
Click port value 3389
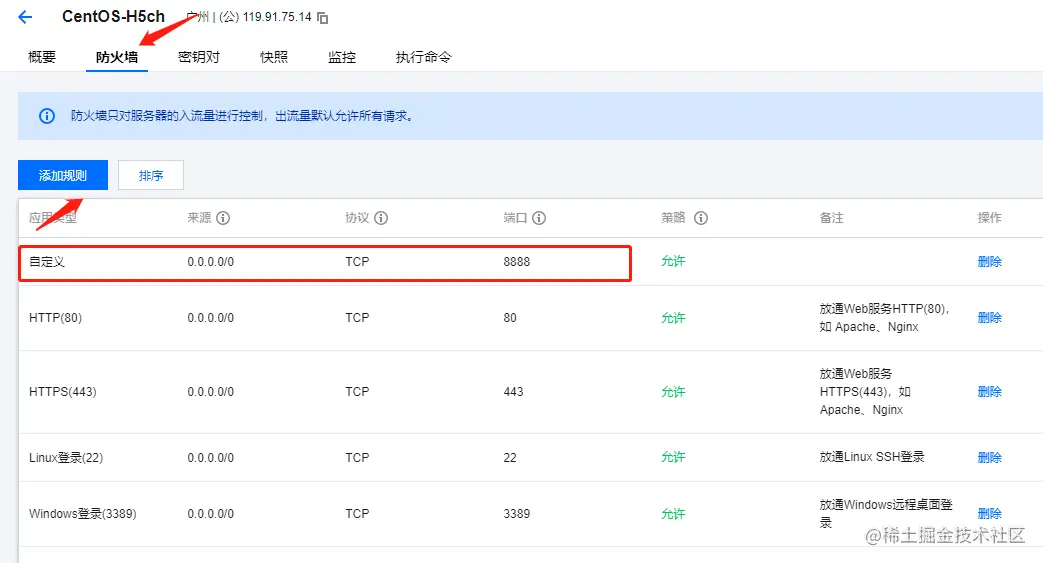(x=517, y=513)
